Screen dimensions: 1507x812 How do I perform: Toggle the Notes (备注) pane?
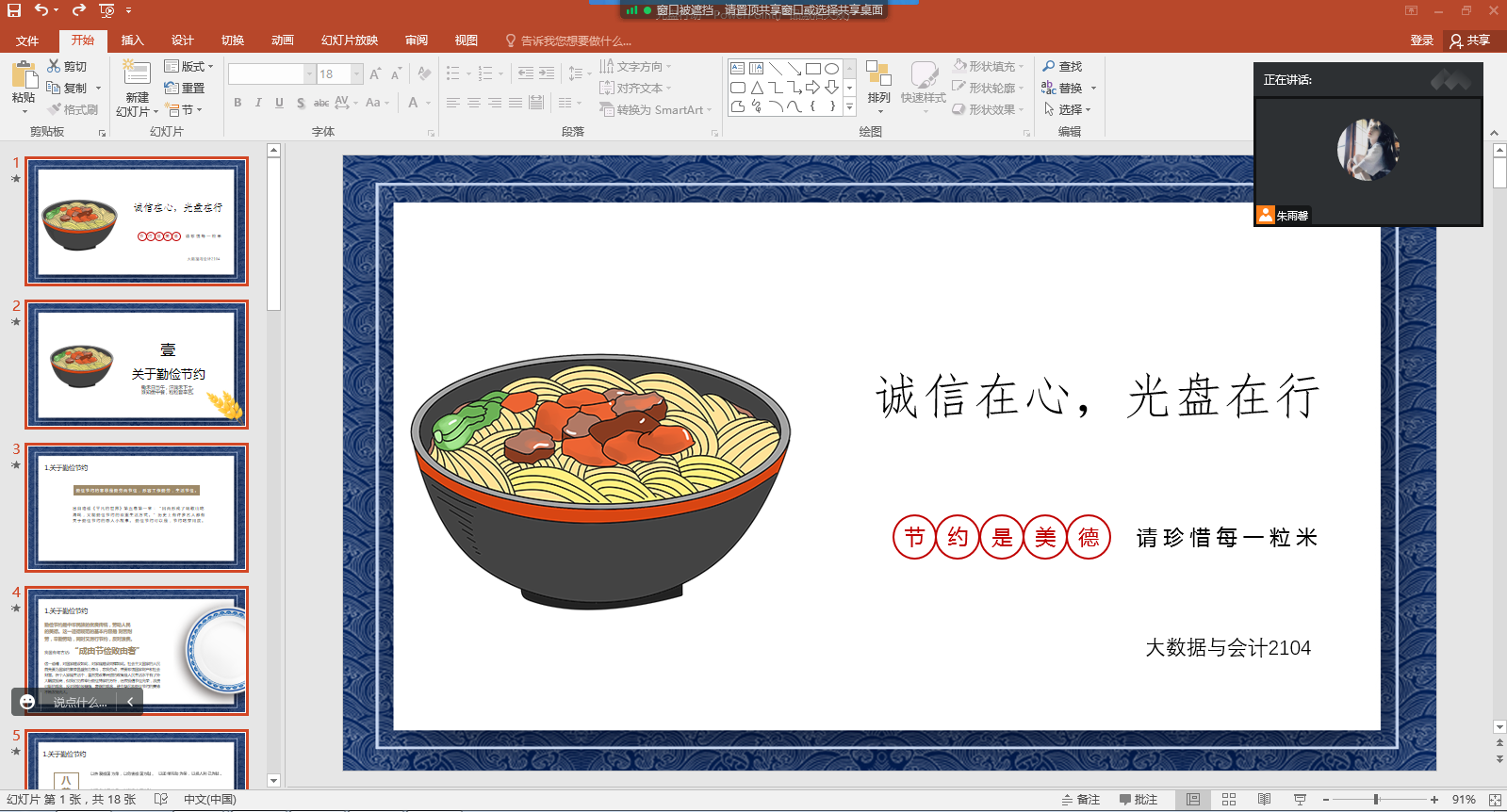pos(1081,800)
